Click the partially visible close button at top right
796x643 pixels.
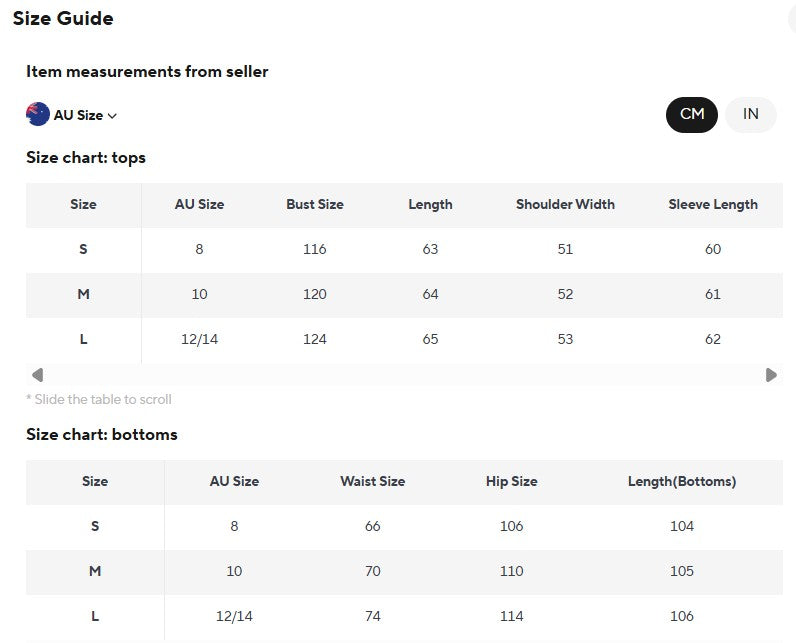point(792,20)
